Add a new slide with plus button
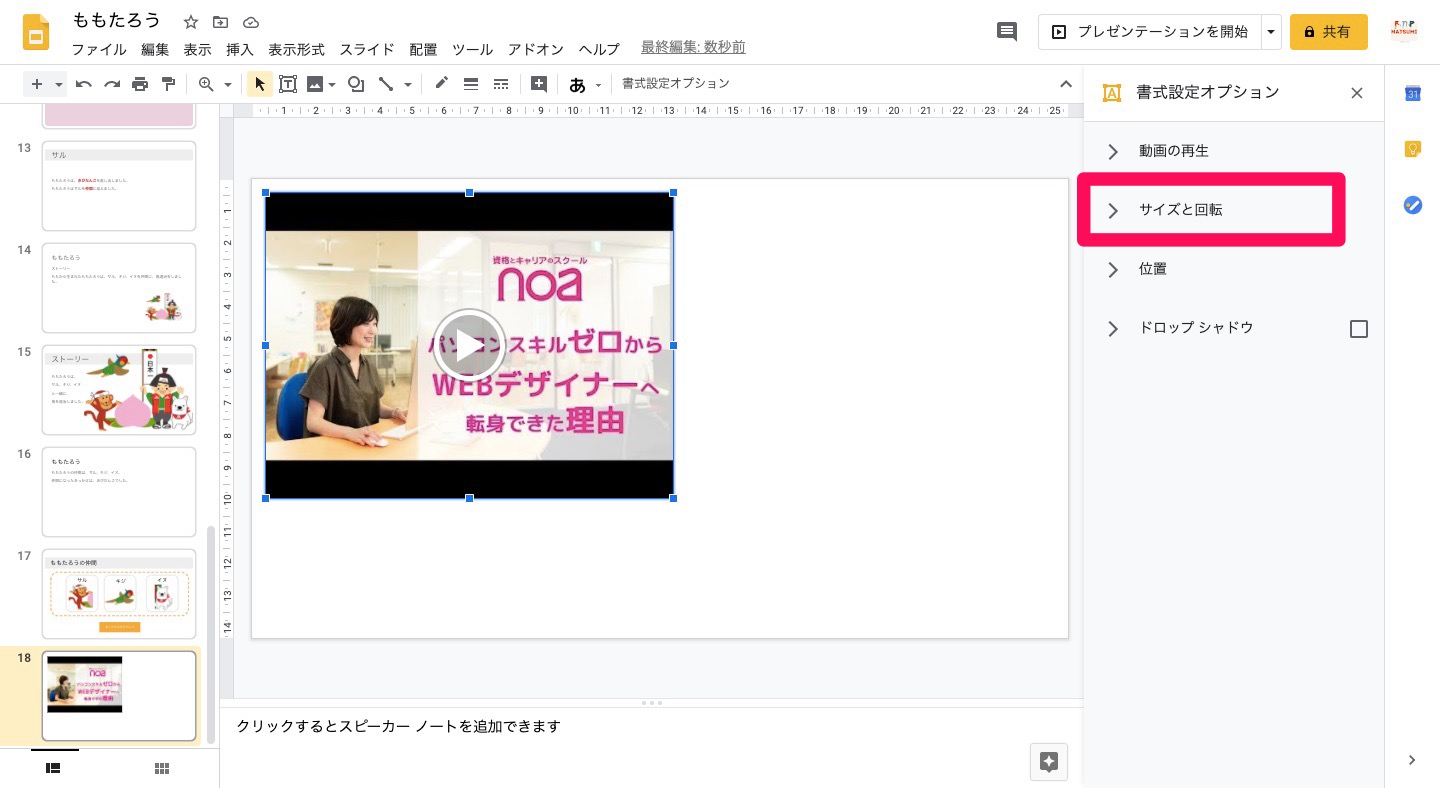Viewport: 1440px width, 788px height. pos(37,84)
